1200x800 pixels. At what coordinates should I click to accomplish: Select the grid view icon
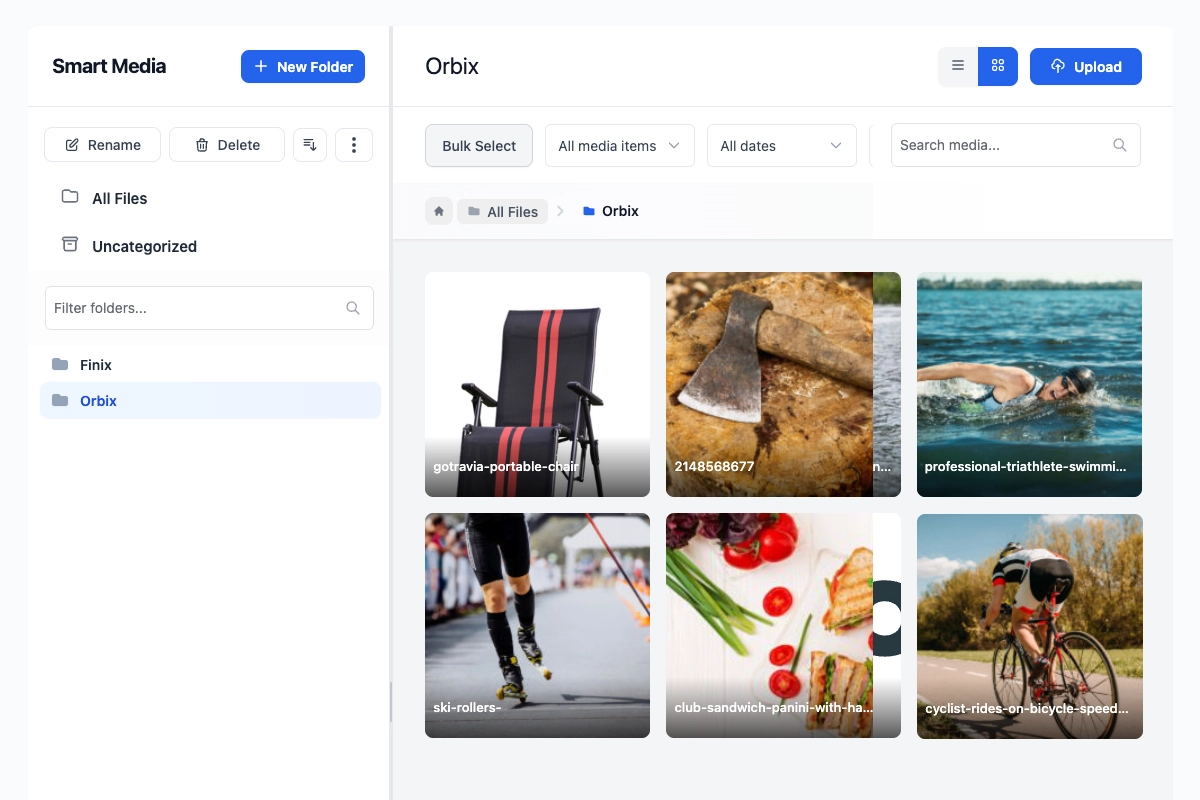997,65
